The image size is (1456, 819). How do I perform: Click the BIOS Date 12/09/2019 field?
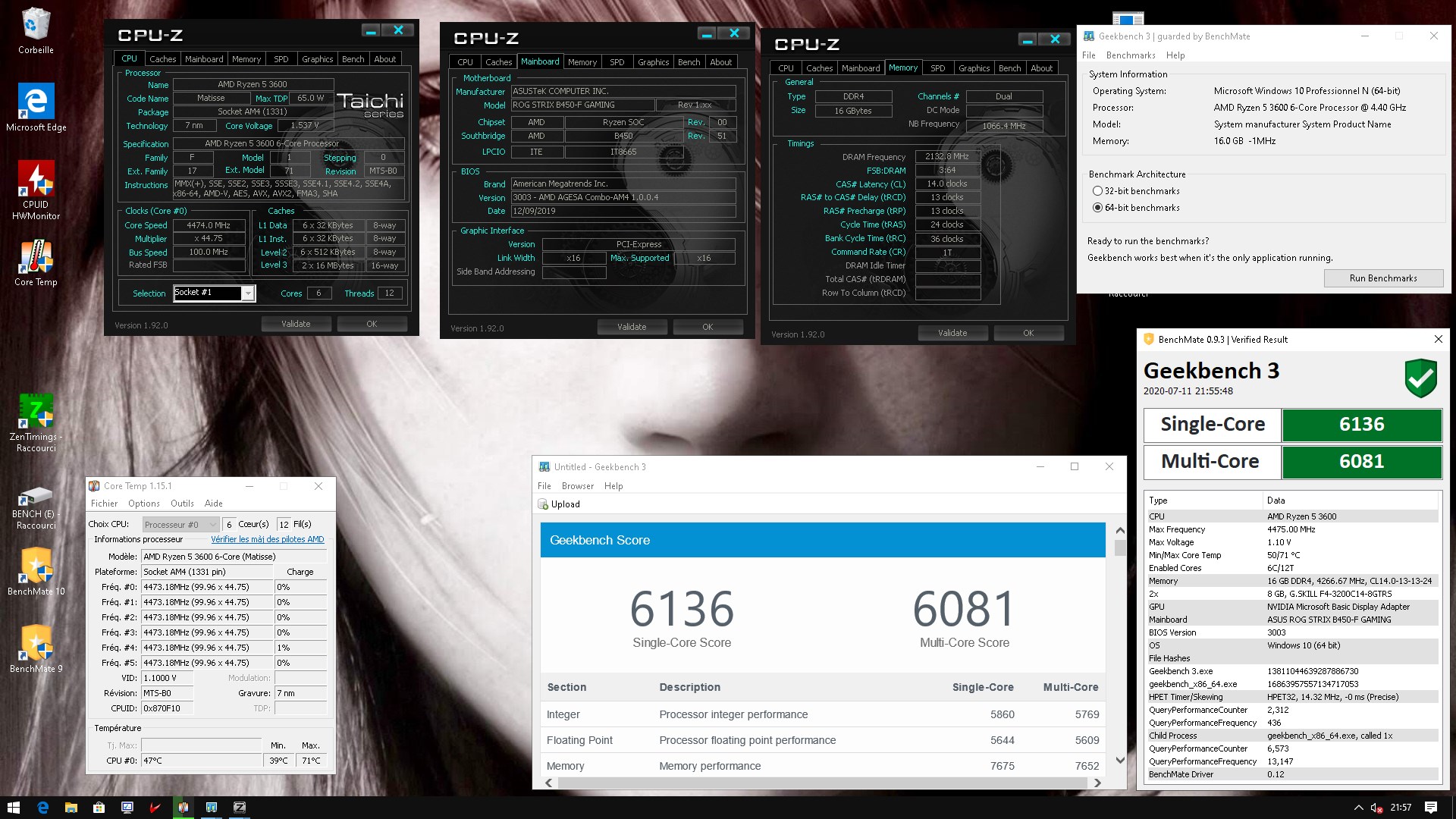tap(623, 212)
